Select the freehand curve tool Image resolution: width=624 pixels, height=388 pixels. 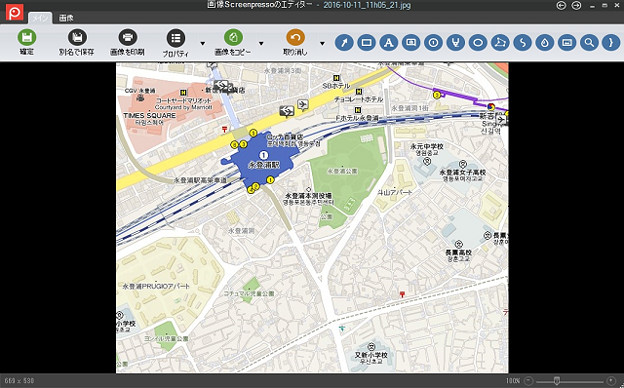click(523, 42)
